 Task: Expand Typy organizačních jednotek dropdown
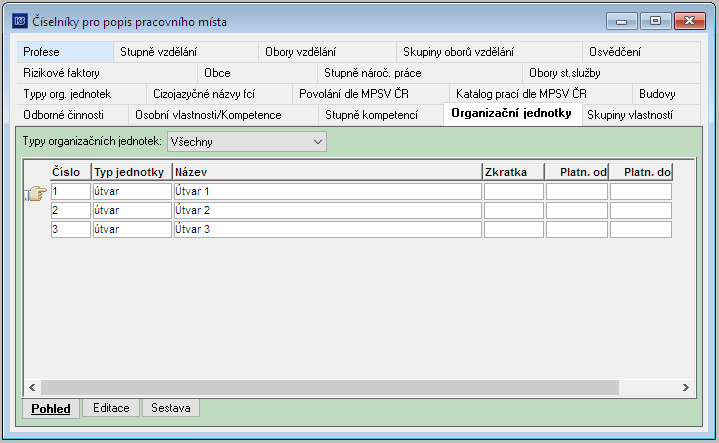coord(247,142)
